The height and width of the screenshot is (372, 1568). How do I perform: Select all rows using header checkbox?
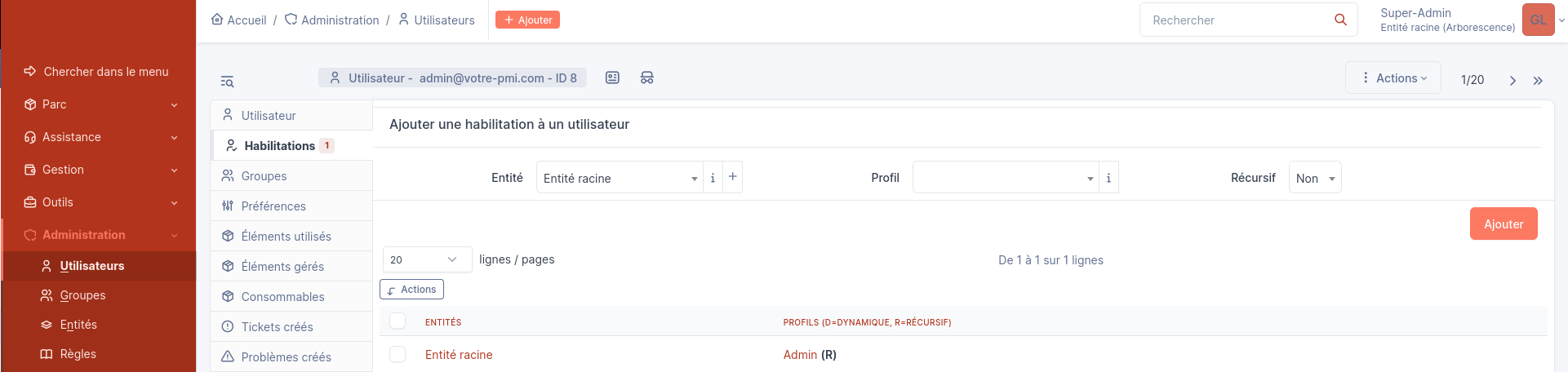click(398, 321)
